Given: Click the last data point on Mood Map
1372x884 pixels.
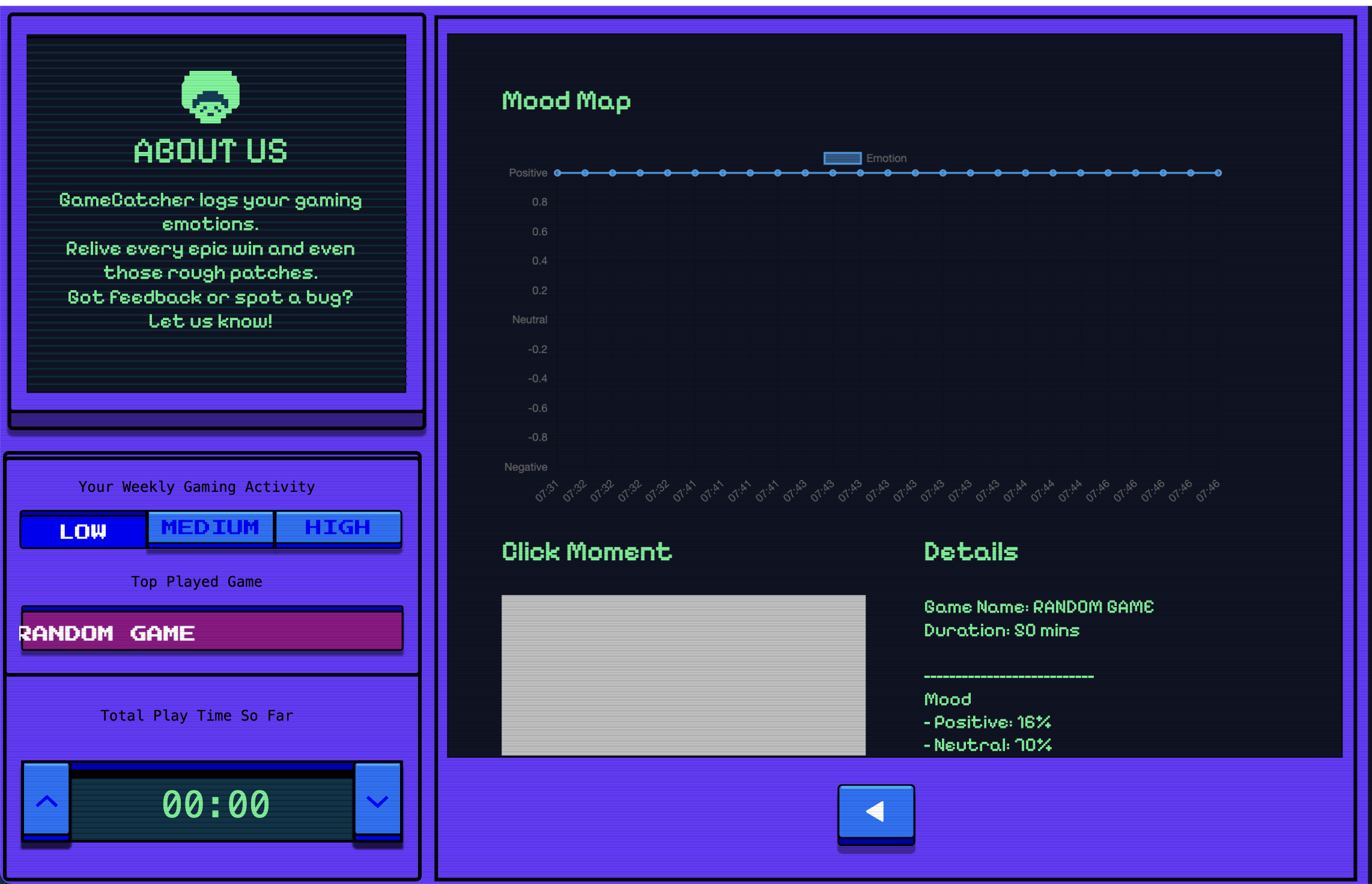Looking at the screenshot, I should pyautogui.click(x=1218, y=173).
